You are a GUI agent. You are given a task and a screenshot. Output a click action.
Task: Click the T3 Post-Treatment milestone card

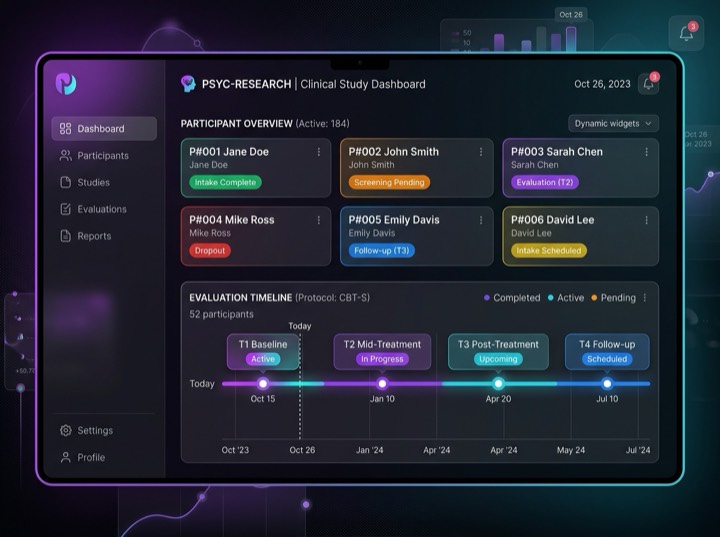click(498, 352)
